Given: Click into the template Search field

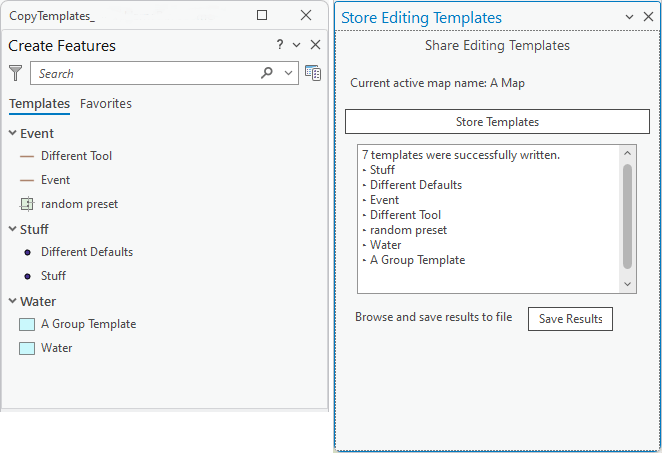Looking at the screenshot, I should coord(145,73).
